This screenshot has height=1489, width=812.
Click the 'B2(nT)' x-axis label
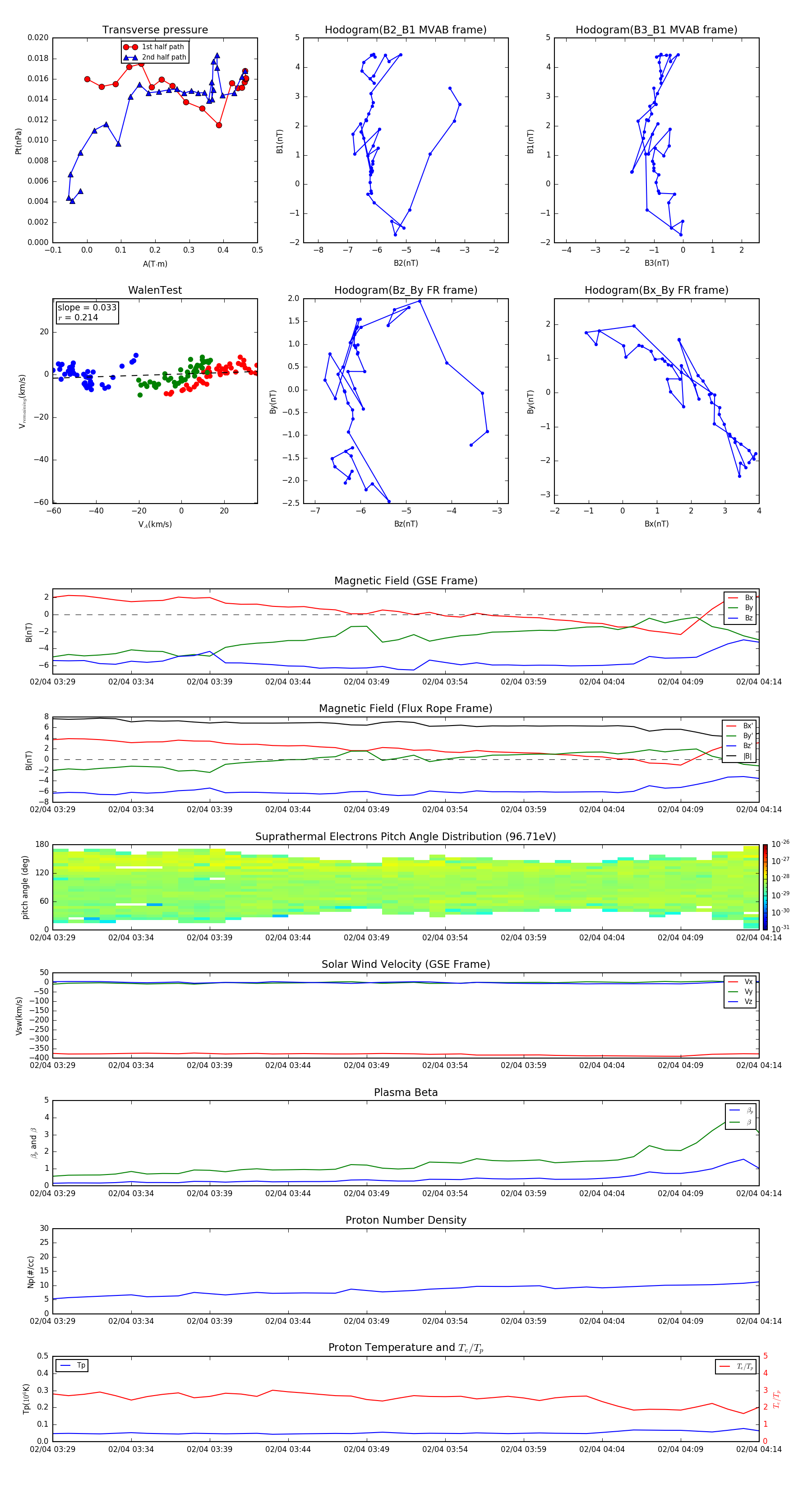coord(406,263)
